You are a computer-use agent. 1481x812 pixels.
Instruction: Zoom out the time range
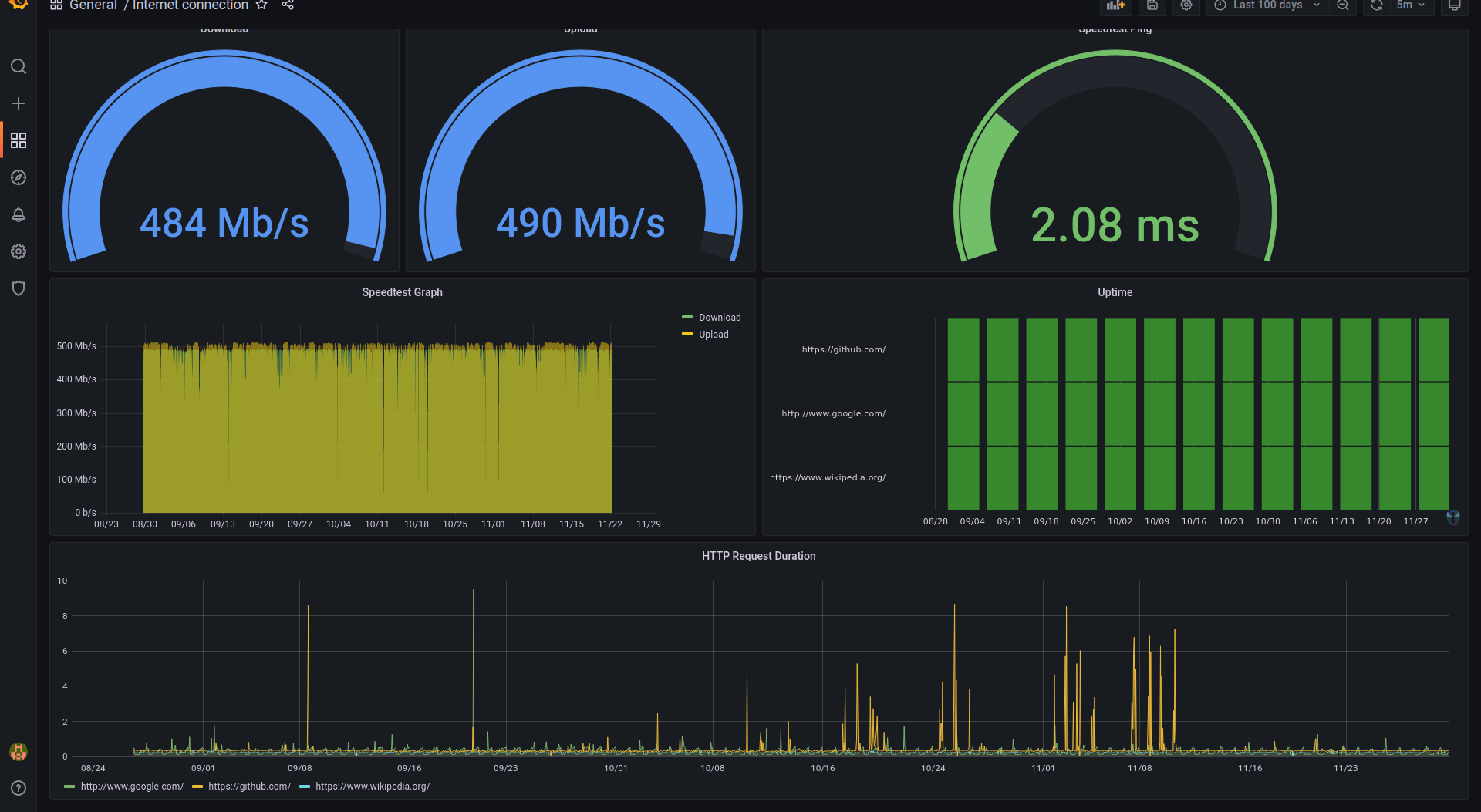(x=1343, y=6)
